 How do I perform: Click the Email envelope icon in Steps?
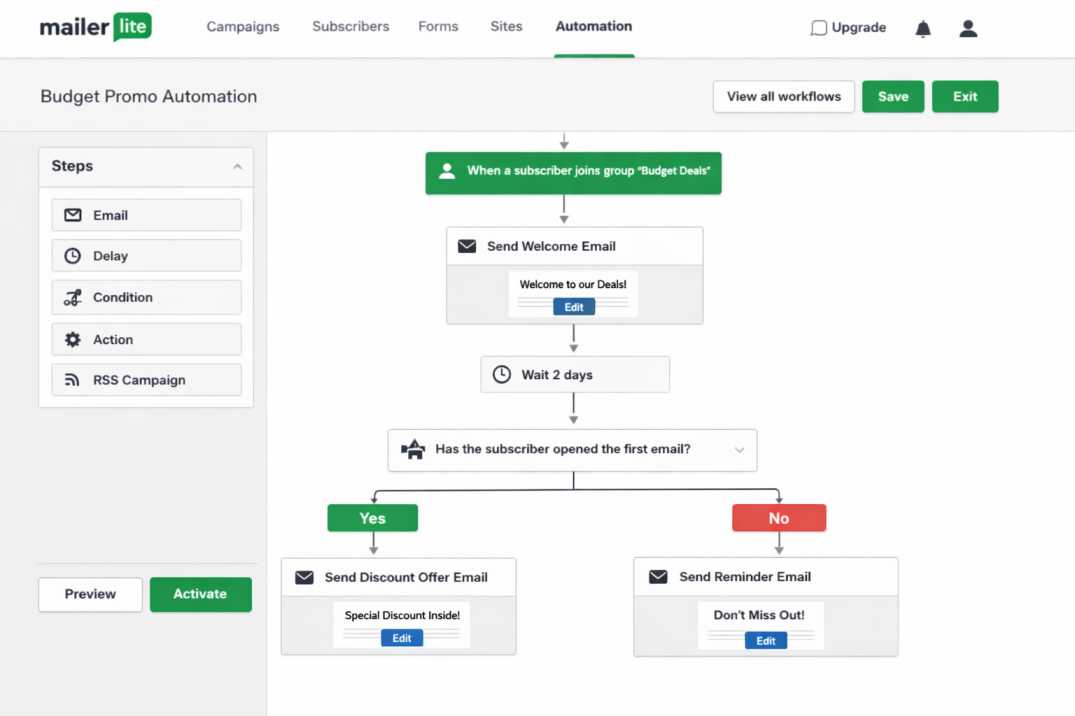73,215
